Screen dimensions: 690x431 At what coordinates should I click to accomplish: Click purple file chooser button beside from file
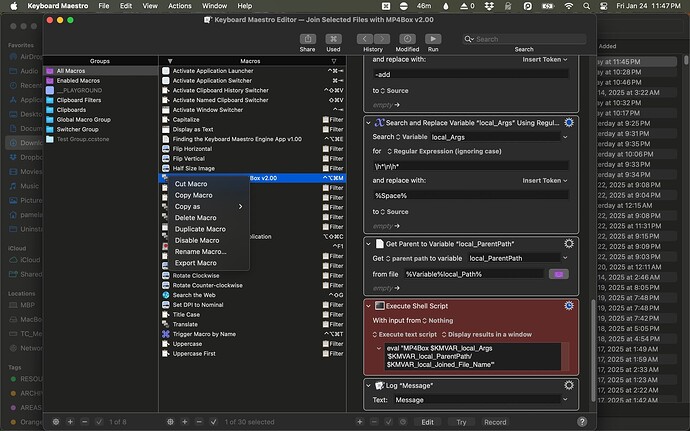(x=559, y=274)
